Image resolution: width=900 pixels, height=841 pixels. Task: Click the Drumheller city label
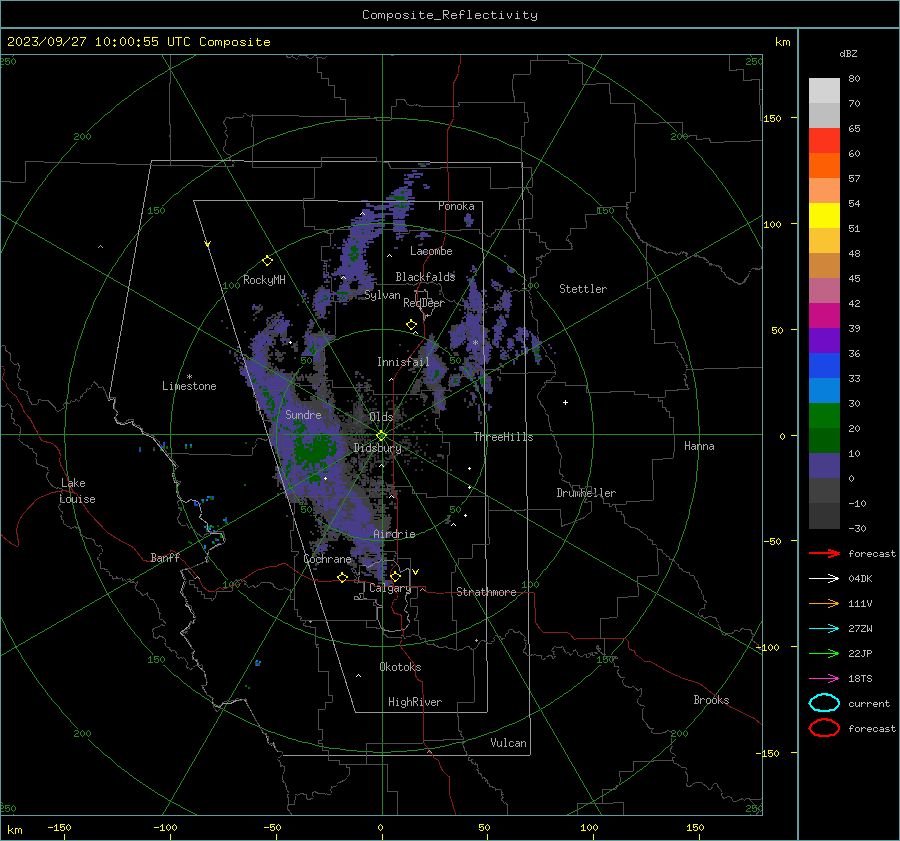point(586,493)
